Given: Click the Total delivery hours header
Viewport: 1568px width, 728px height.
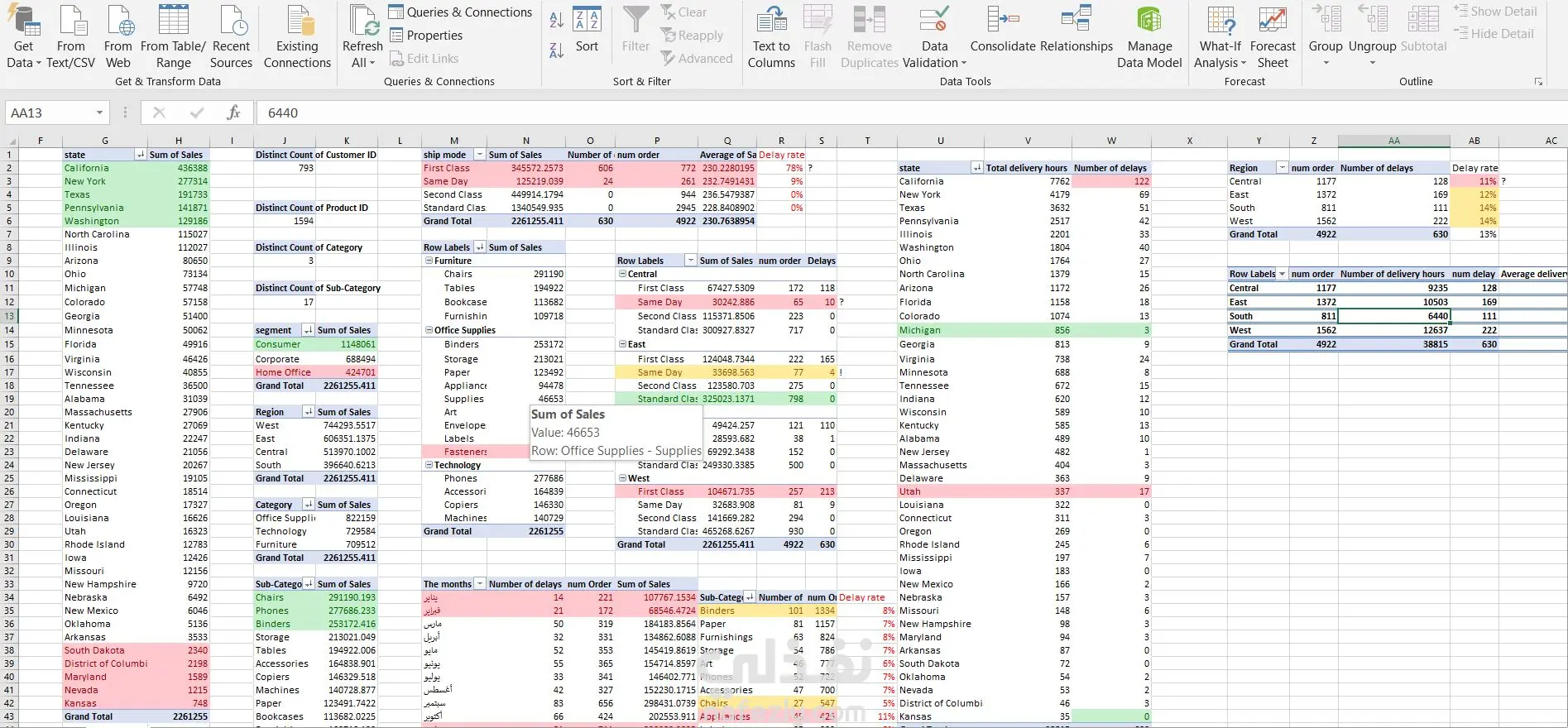Looking at the screenshot, I should tap(1026, 168).
